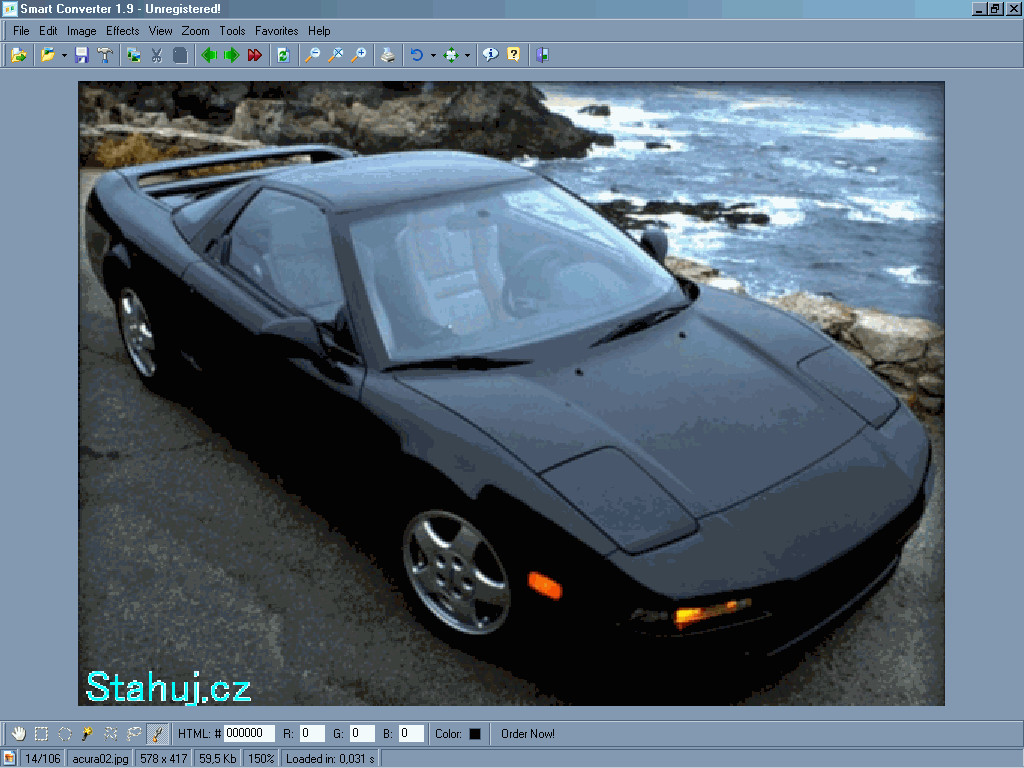
Task: Open the Zoom menu
Action: [195, 31]
